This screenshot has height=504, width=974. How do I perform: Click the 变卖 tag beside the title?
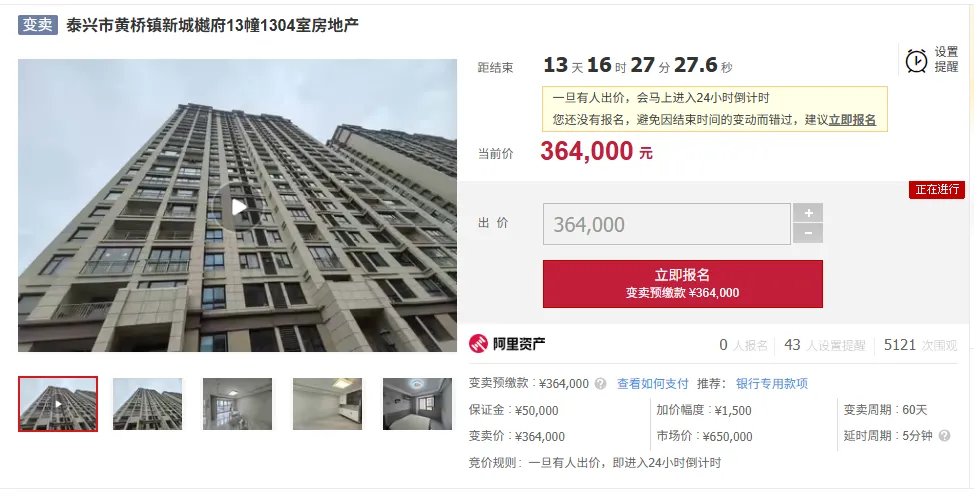pyautogui.click(x=38, y=25)
